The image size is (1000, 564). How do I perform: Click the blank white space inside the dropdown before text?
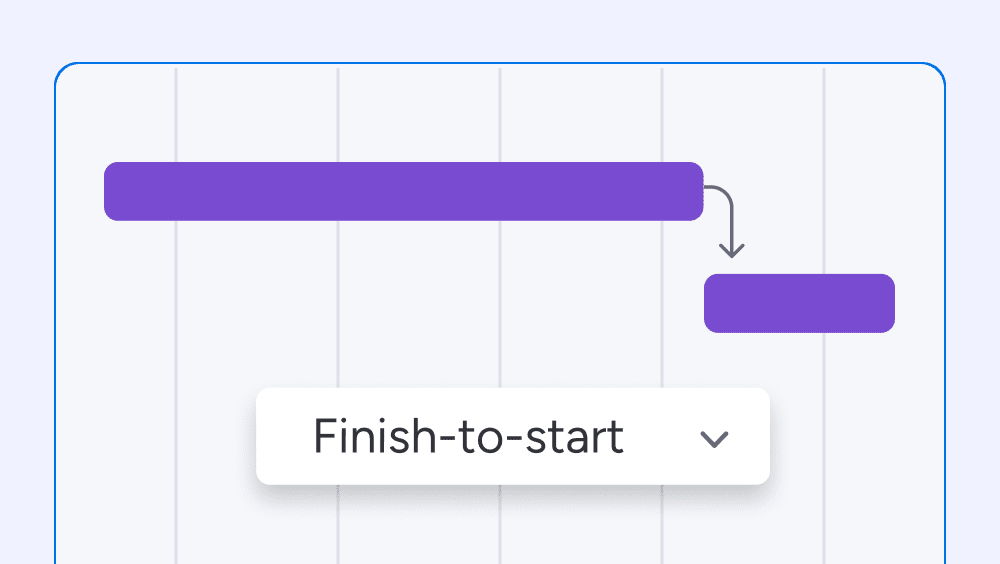coord(284,436)
